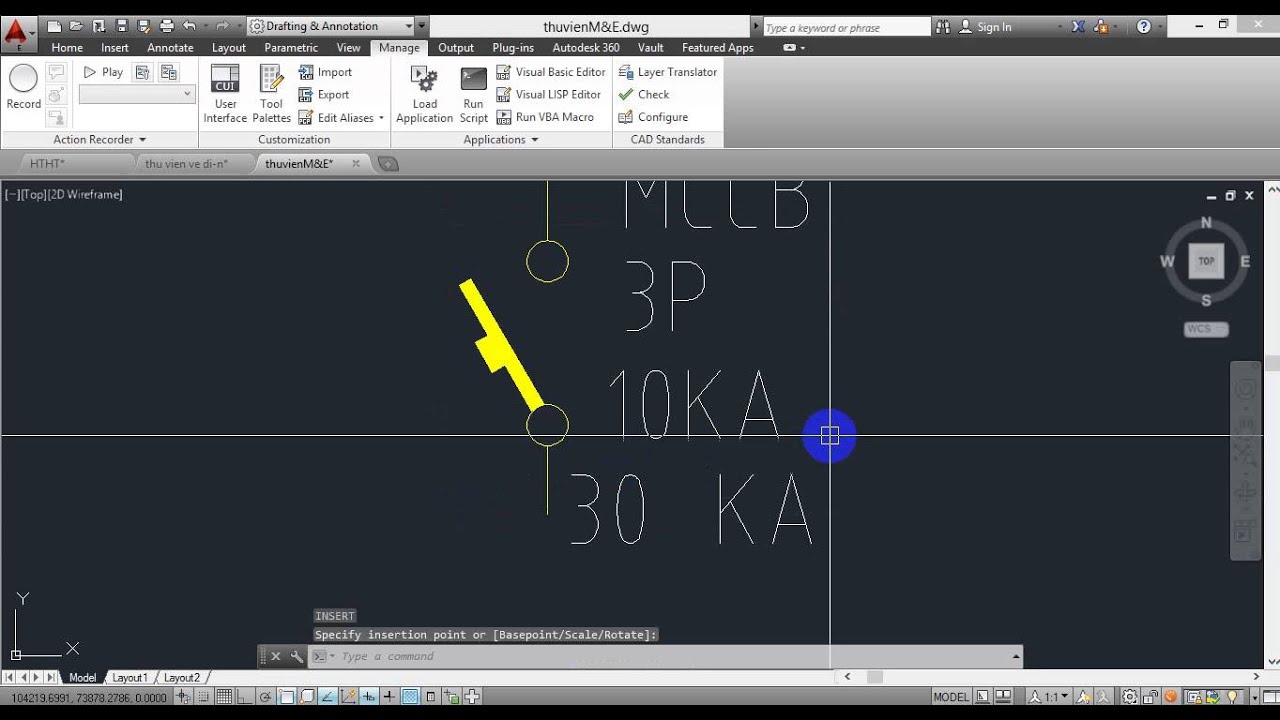This screenshot has height=720, width=1280.
Task: Open command line customize wrench icon
Action: coord(297,656)
